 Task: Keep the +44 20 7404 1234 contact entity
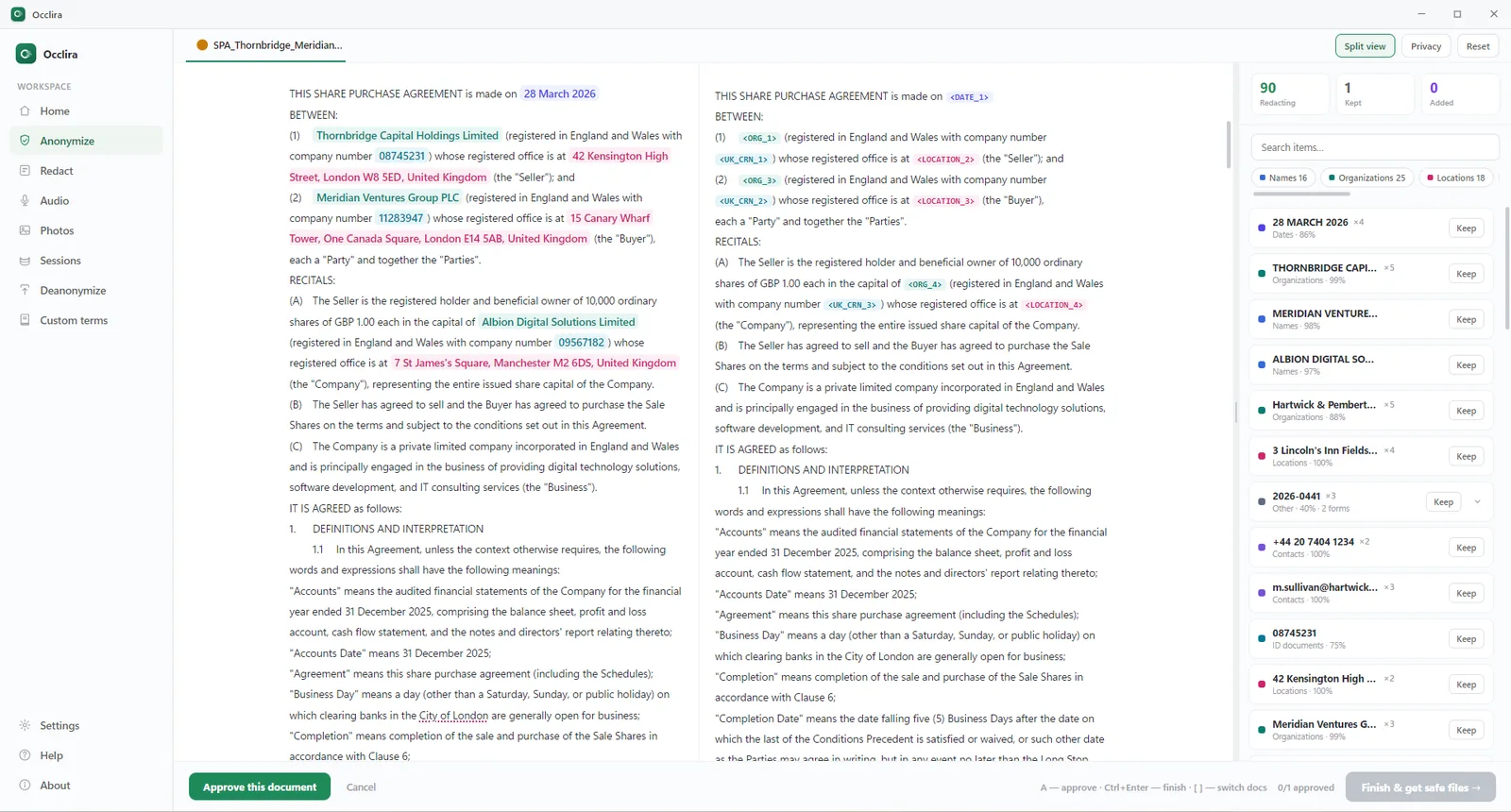1466,548
